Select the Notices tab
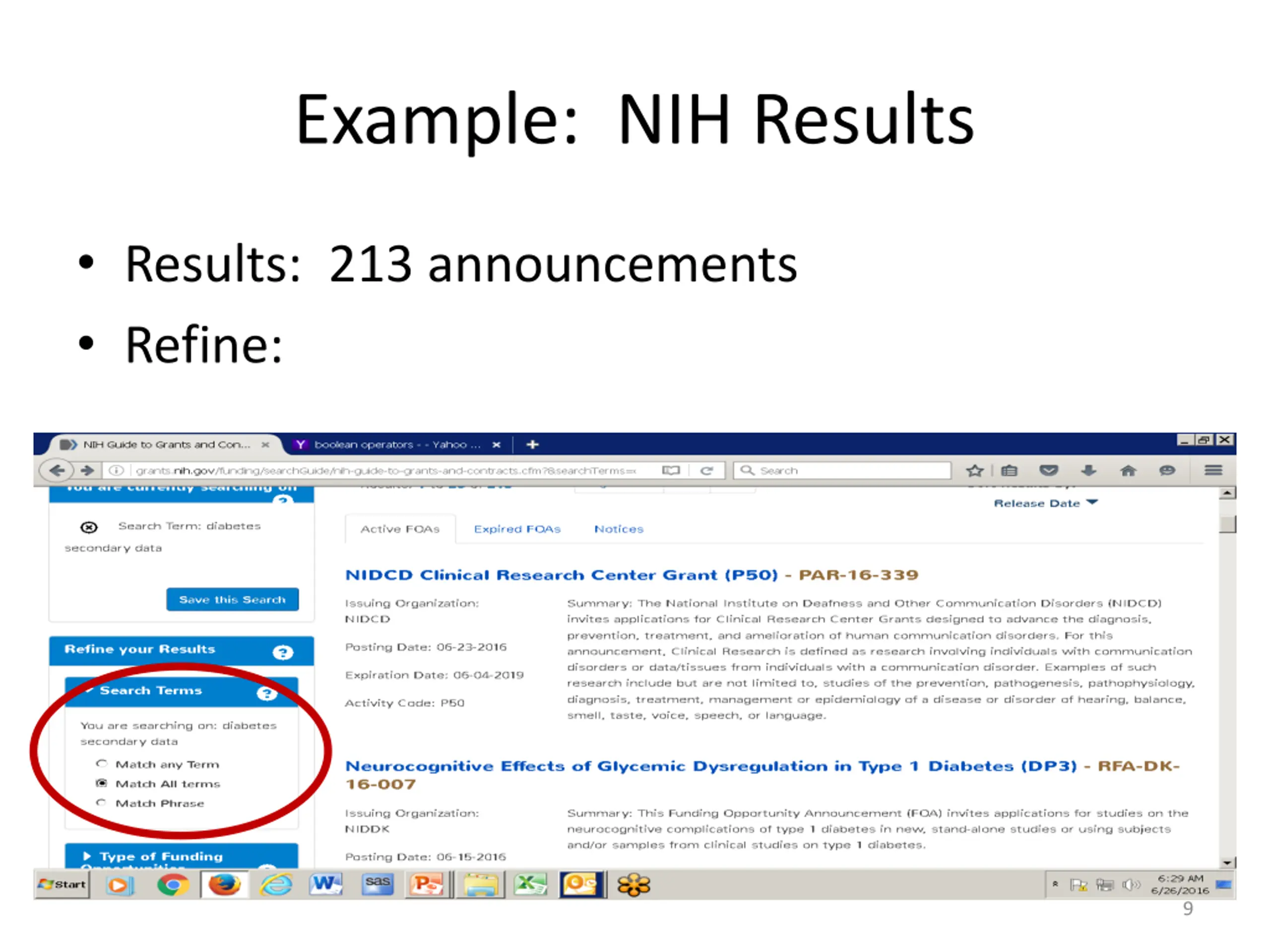 (x=618, y=529)
